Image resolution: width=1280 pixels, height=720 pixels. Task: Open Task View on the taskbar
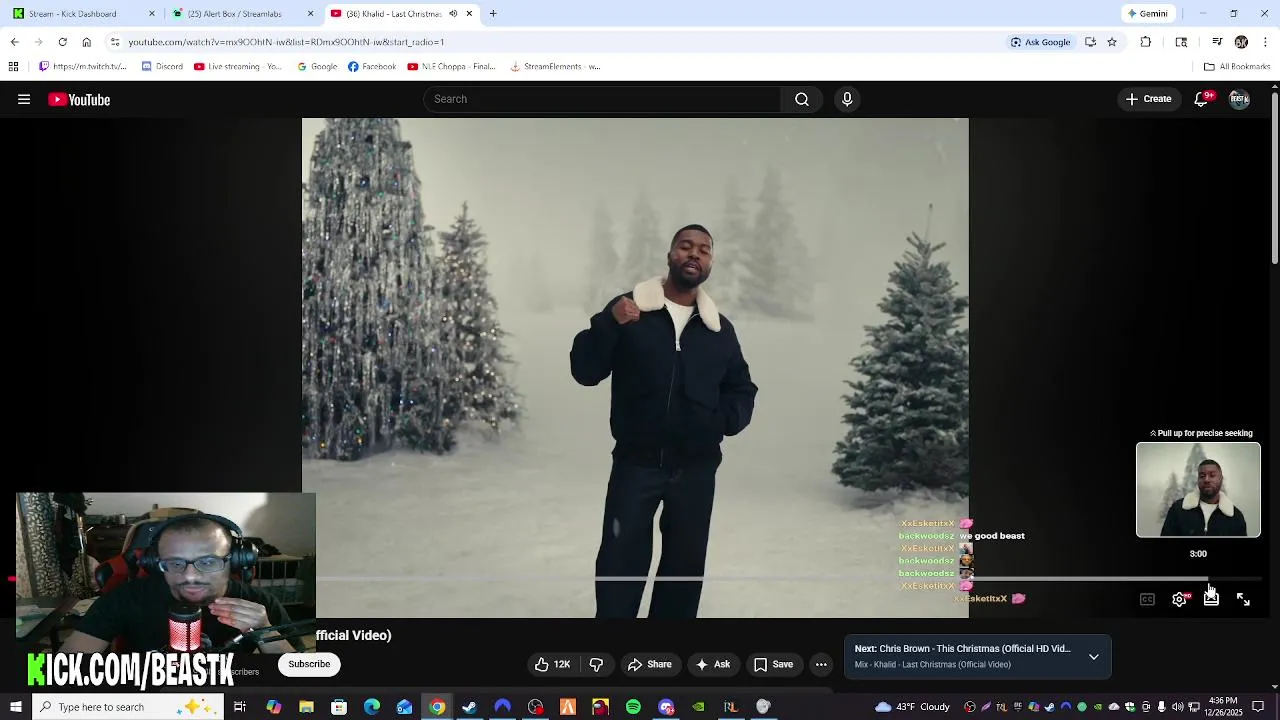pyautogui.click(x=240, y=707)
